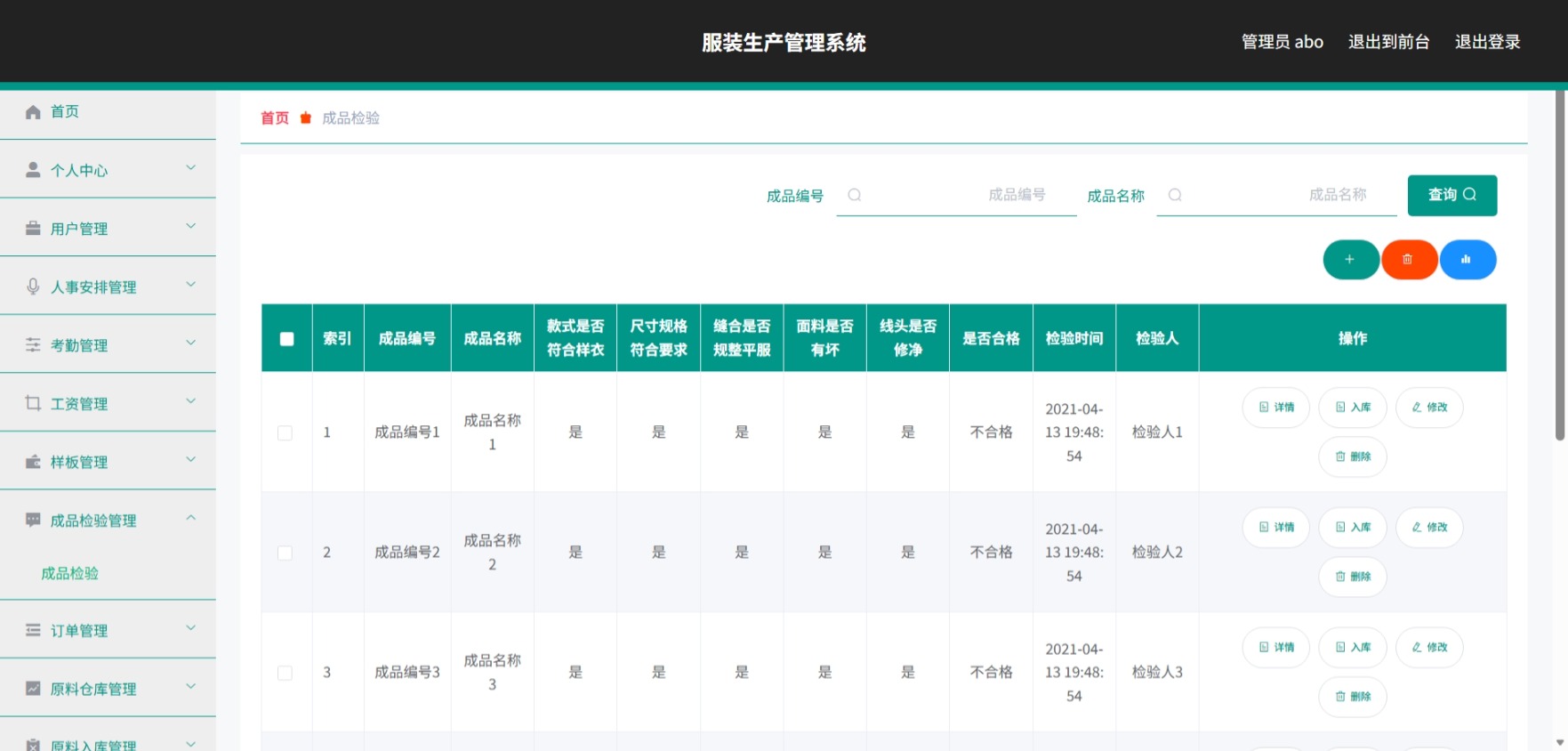
Task: Click 修改 for row 成品编号2
Action: click(1429, 528)
